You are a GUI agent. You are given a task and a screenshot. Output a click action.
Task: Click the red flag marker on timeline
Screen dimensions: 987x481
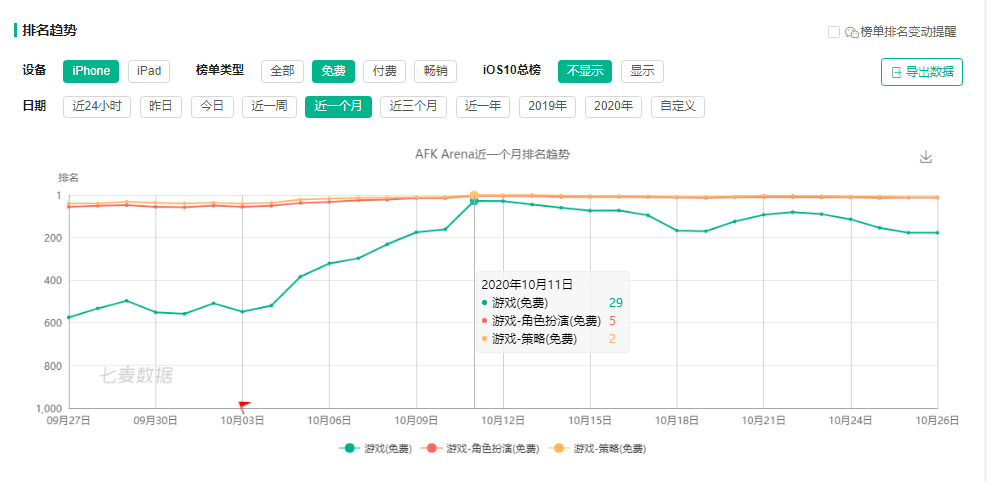244,406
